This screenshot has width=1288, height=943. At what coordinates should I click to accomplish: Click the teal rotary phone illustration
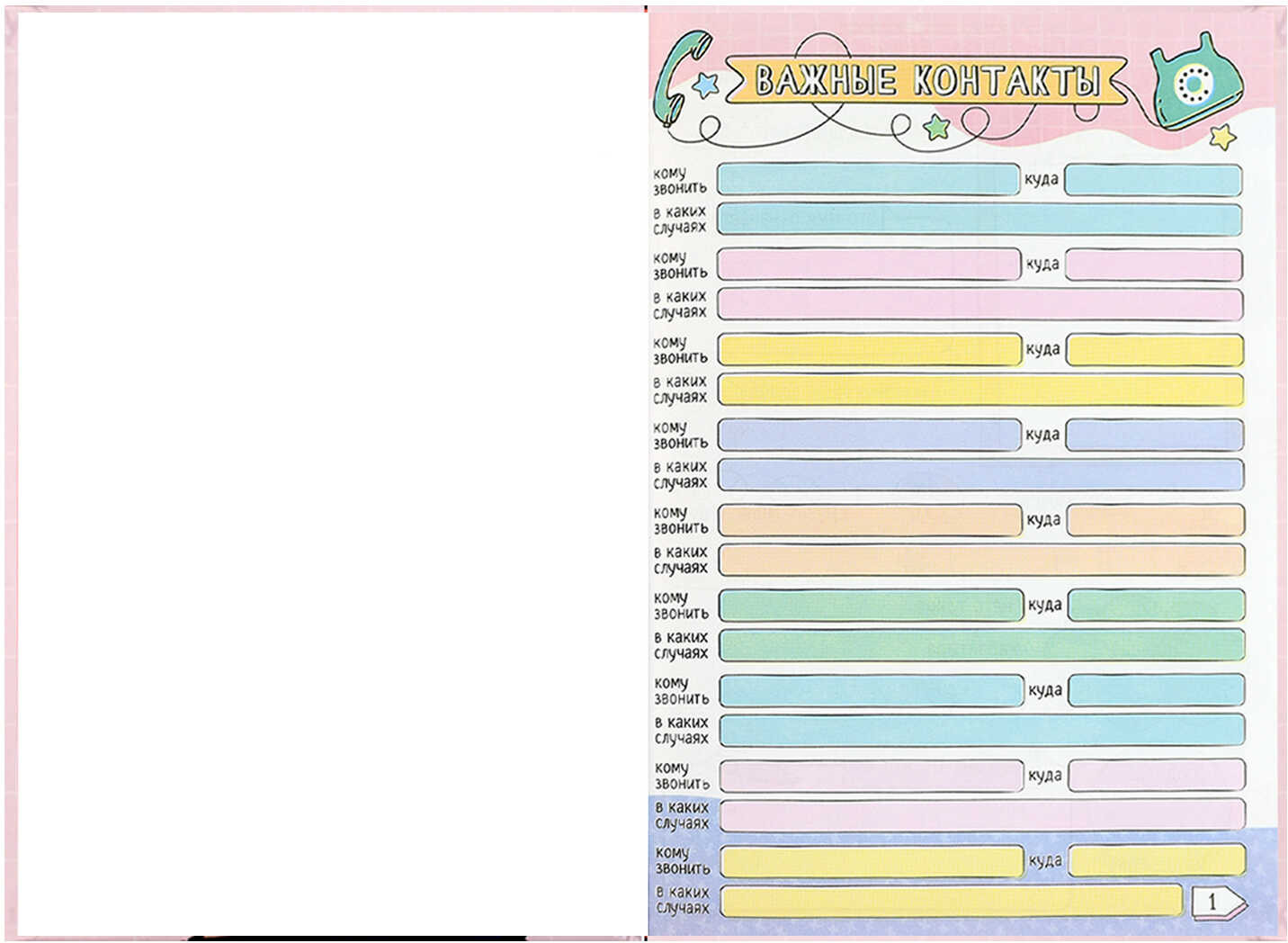(x=1194, y=85)
